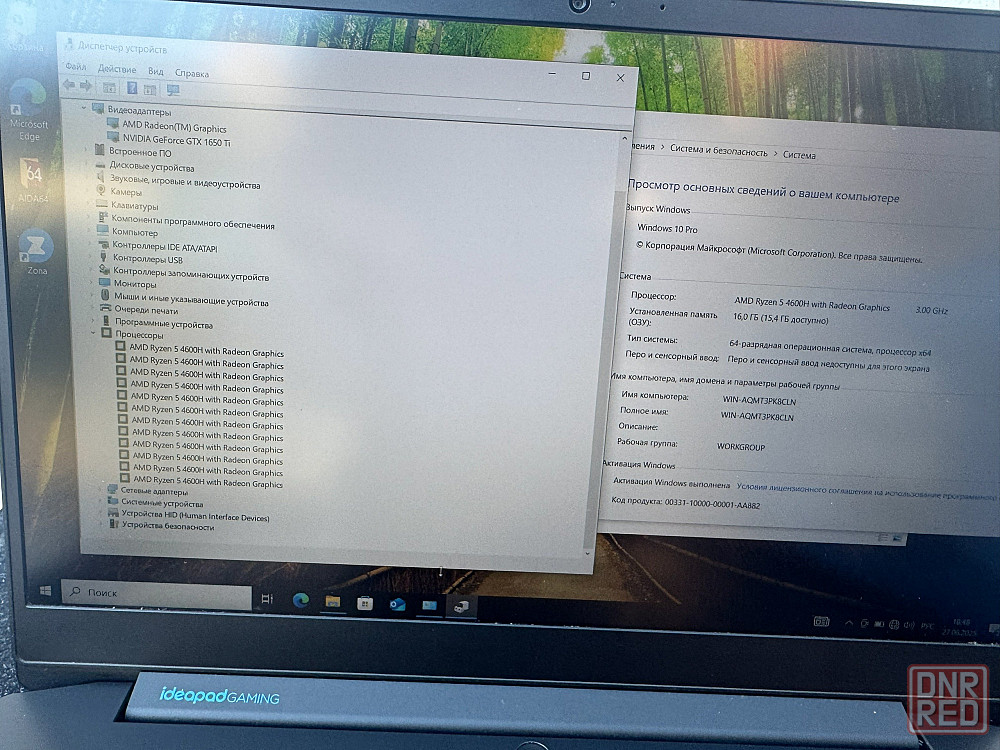Open Microsoft Edge from the desktop shortcut
Screen dimensions: 1000x750
29,109
